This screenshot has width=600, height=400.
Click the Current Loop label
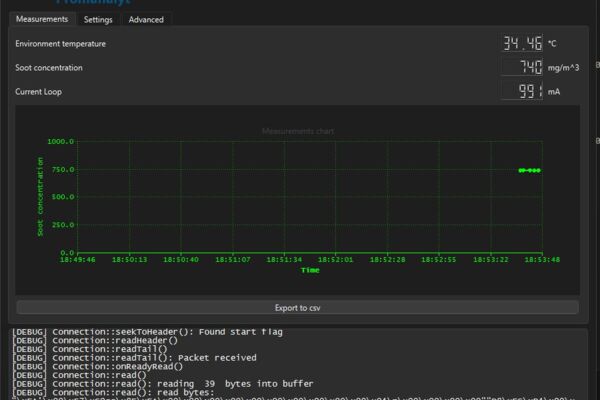(38, 92)
